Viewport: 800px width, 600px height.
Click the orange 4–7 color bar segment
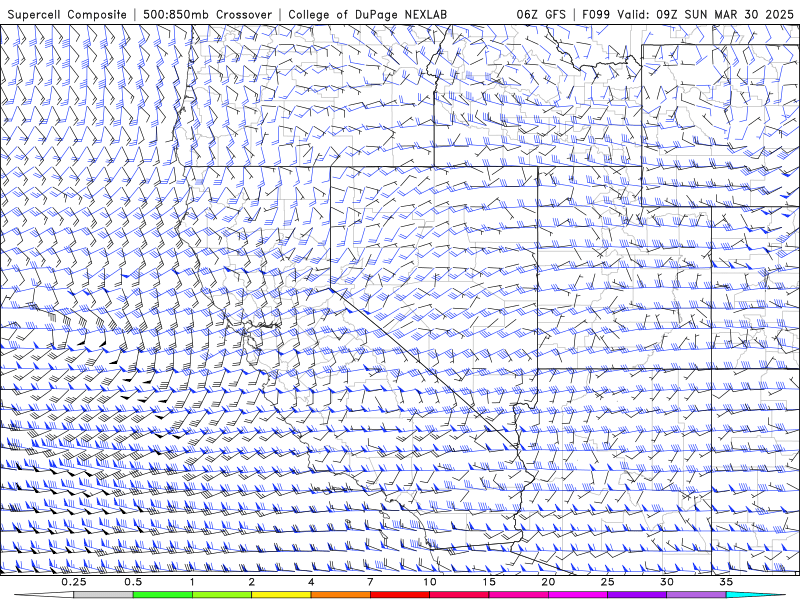pos(340,595)
